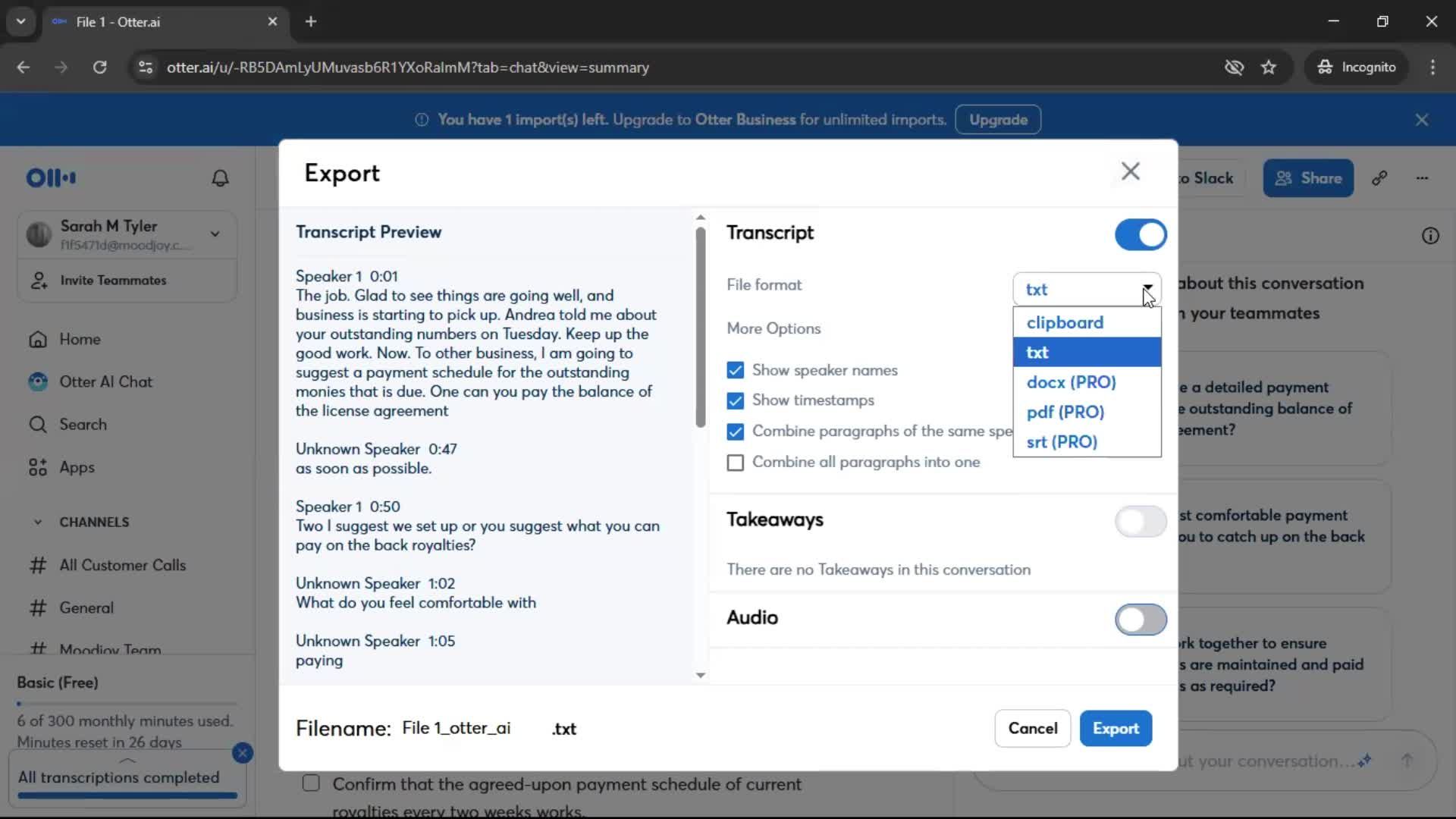Viewport: 1456px width, 819px height.
Task: Click the Upgrade button in banner
Action: [x=998, y=120]
